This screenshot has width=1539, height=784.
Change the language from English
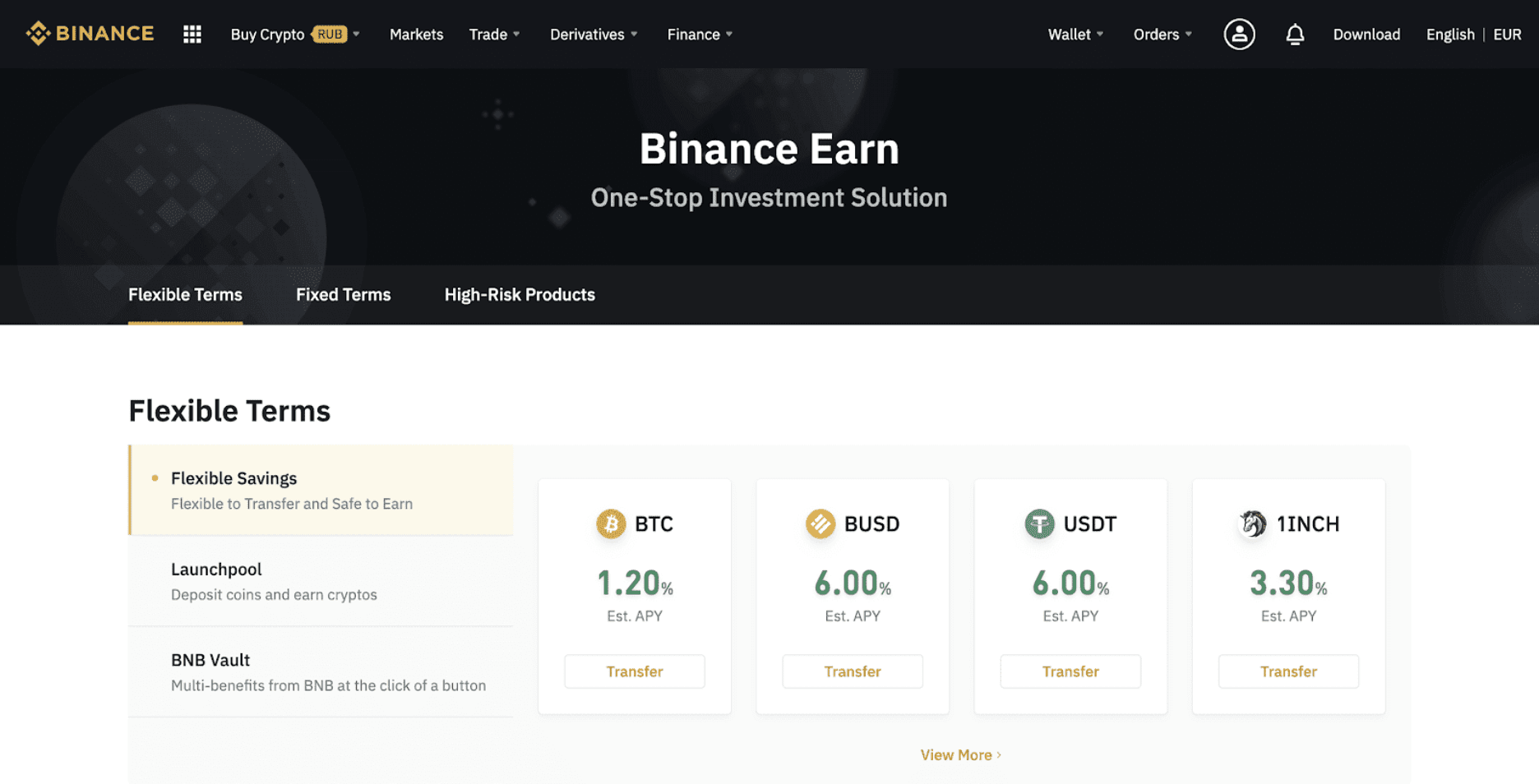(1450, 34)
